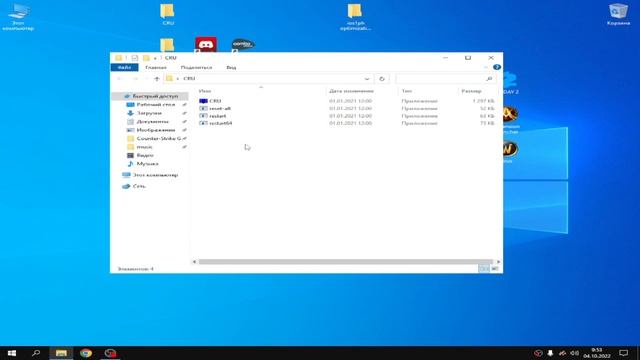The image size is (640, 360).
Task: Click the File Explorer taskbar button
Action: pos(61,353)
